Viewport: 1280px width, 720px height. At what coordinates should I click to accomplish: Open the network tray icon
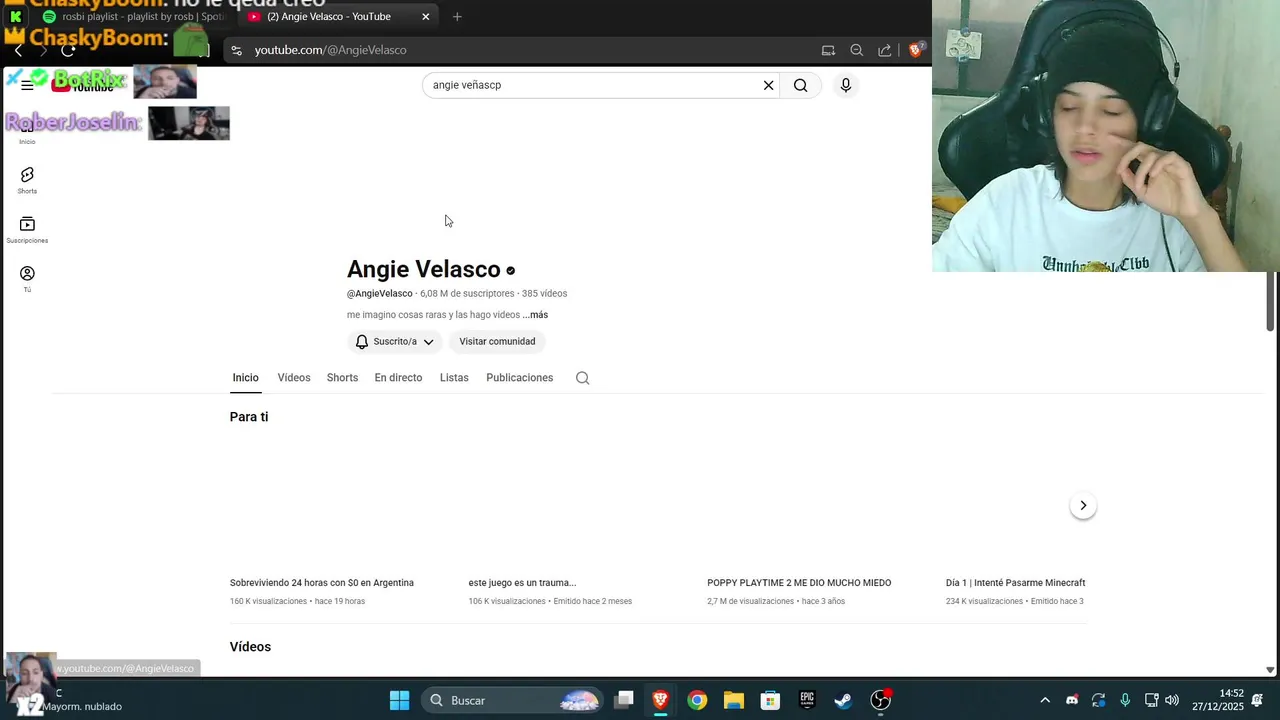(x=1151, y=700)
